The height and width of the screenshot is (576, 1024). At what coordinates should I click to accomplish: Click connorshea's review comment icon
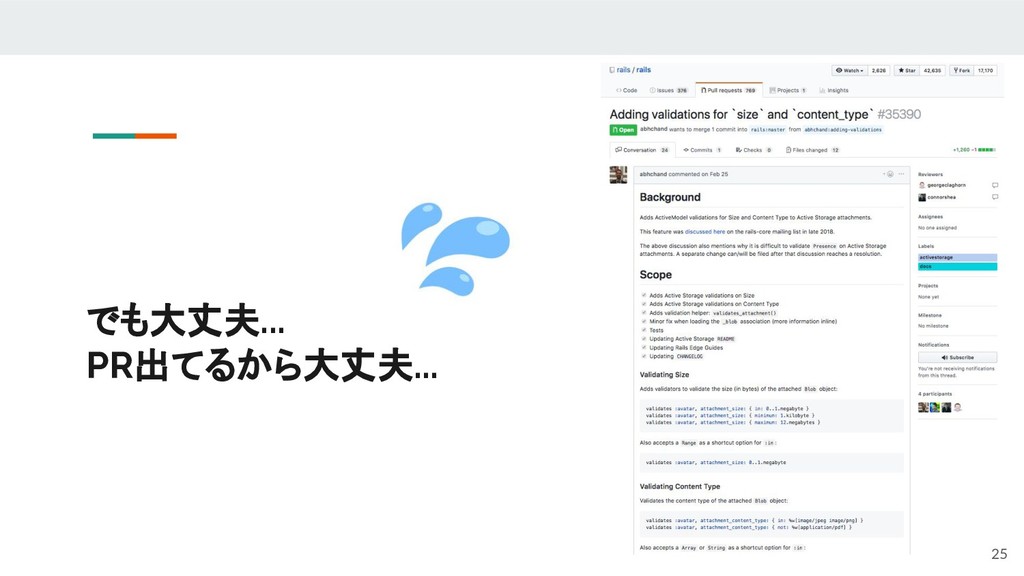[x=995, y=197]
